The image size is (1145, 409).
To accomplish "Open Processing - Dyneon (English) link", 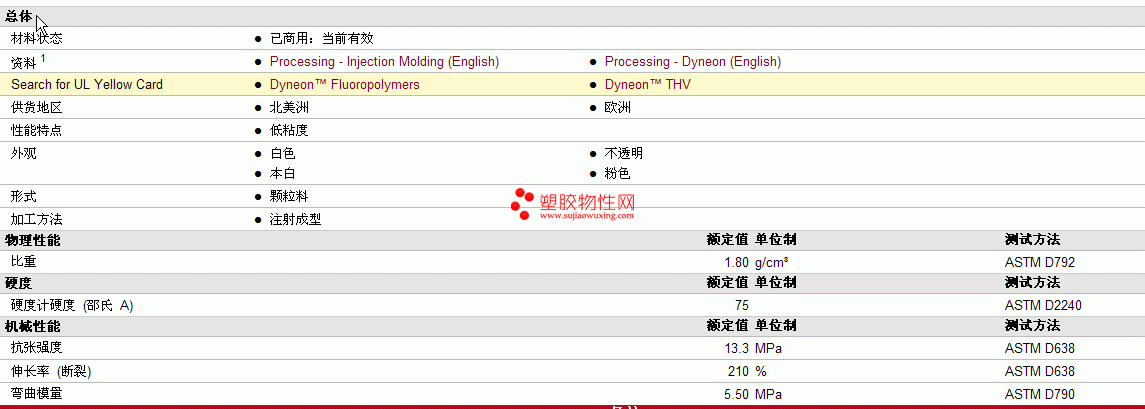I will tap(692, 62).
